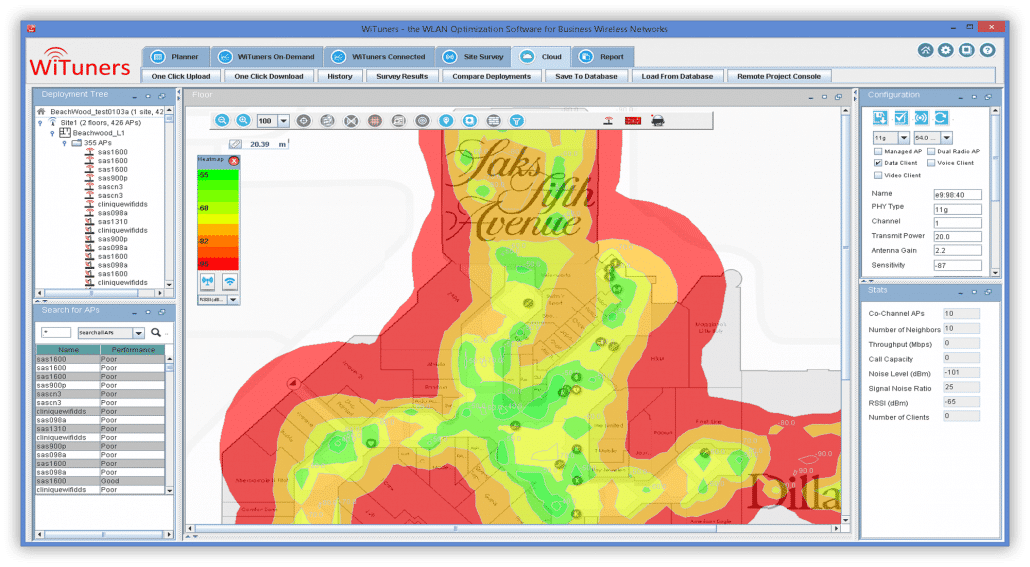Click the AP search text field
The height and width of the screenshot is (567, 1030).
pyautogui.click(x=56, y=332)
